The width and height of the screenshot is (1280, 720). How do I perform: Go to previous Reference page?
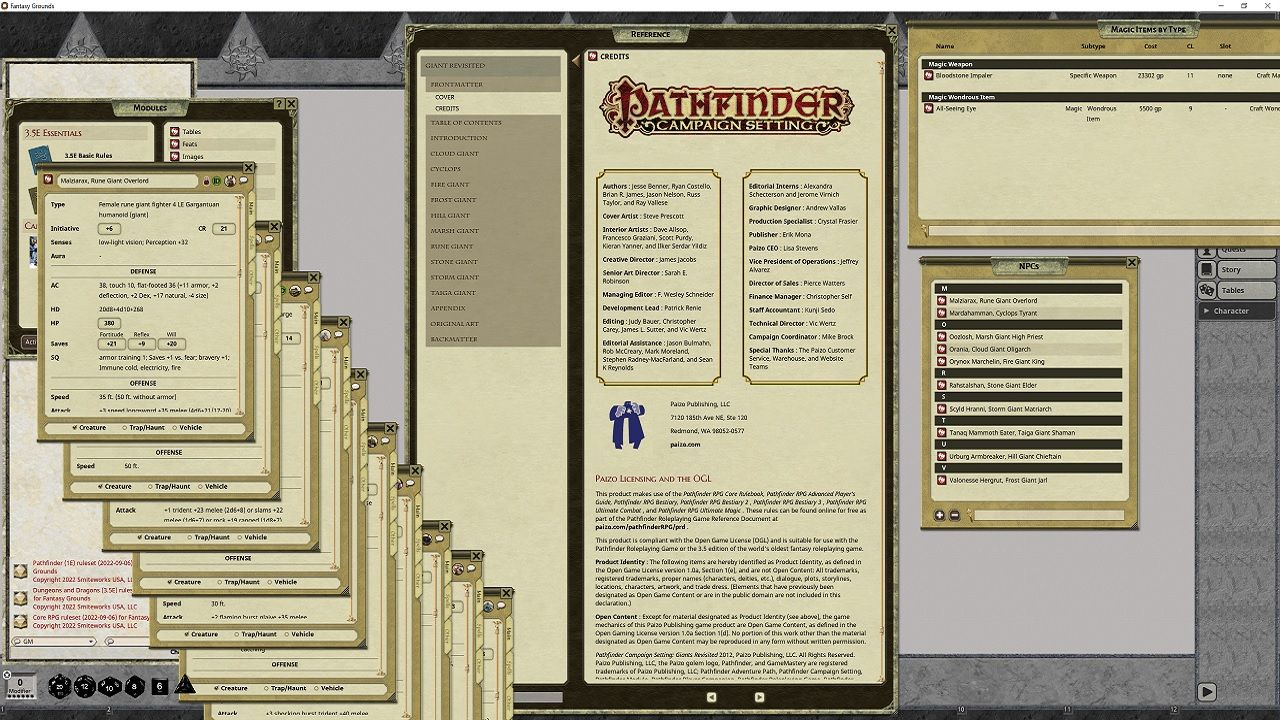[x=711, y=697]
